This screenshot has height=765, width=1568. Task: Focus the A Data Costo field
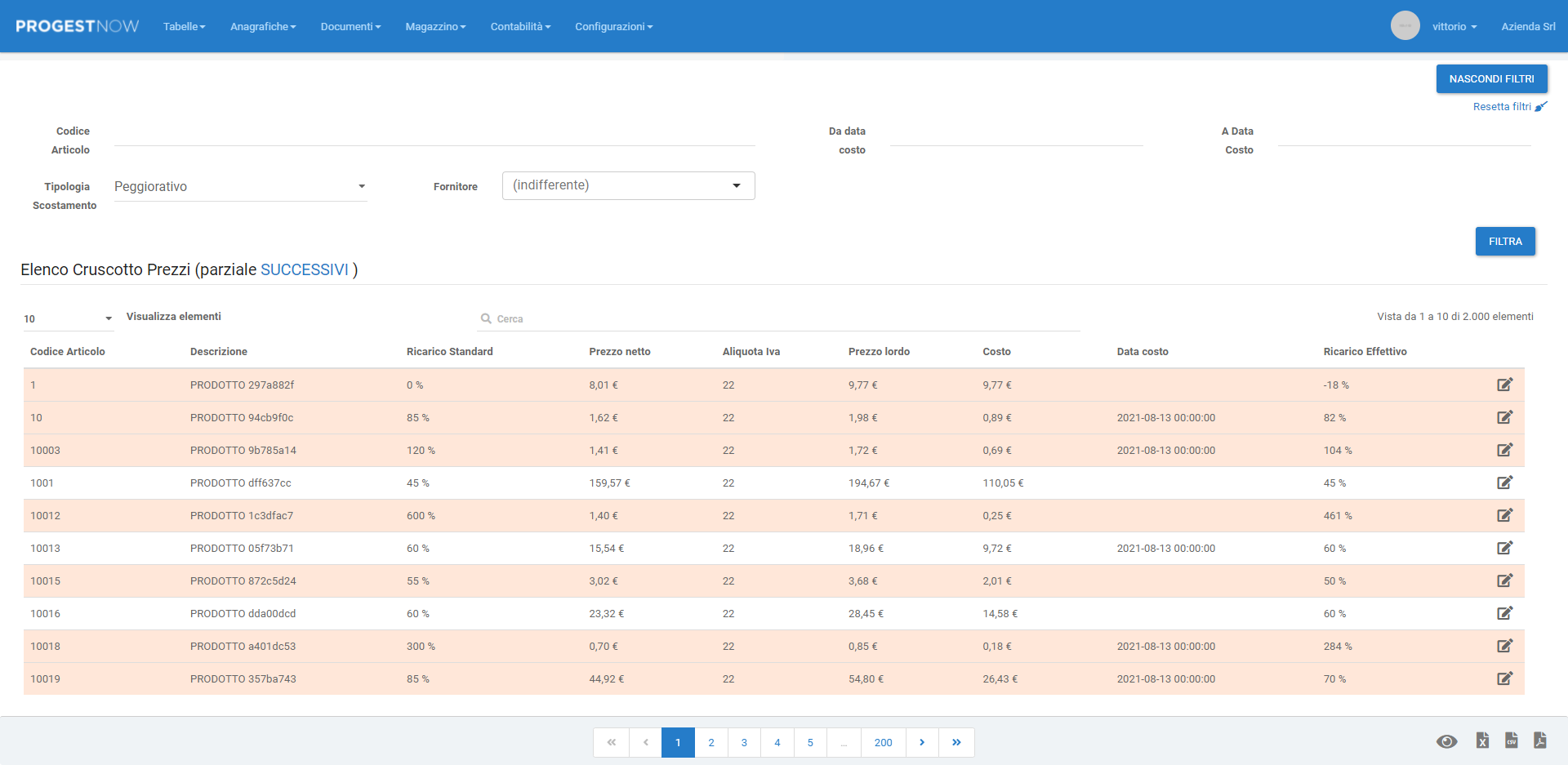pos(1405,134)
